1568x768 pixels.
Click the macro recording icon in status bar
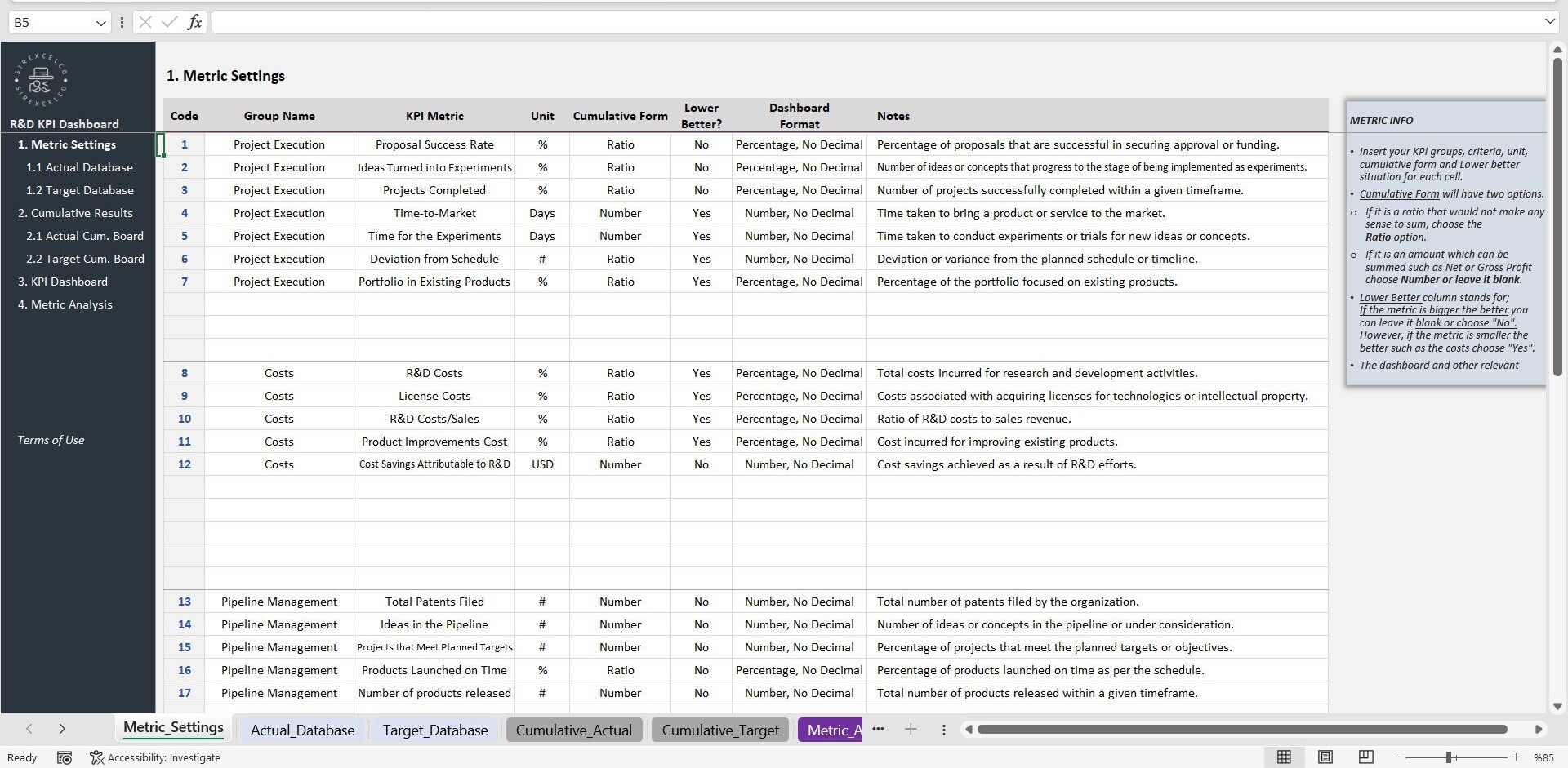[65, 757]
